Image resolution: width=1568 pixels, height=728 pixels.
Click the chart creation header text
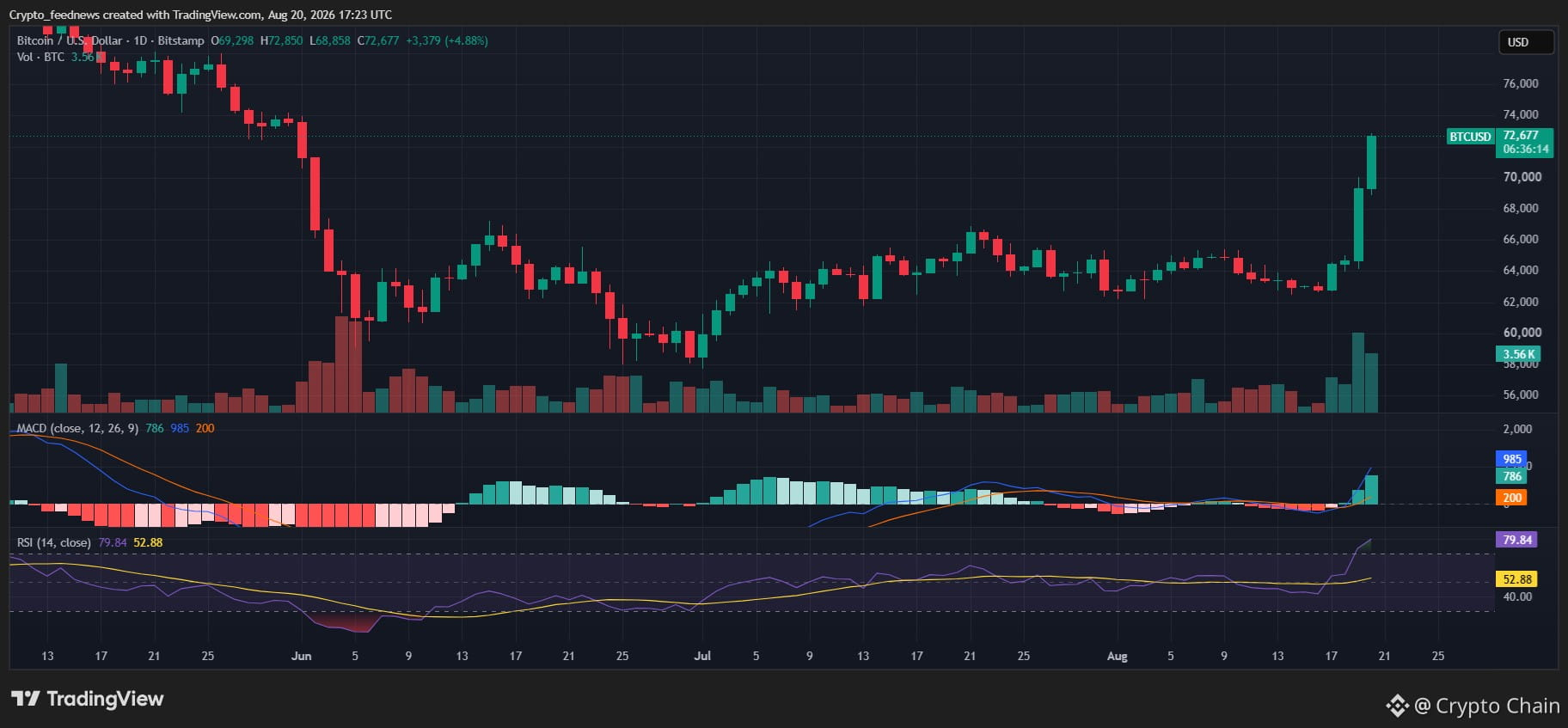(200, 15)
